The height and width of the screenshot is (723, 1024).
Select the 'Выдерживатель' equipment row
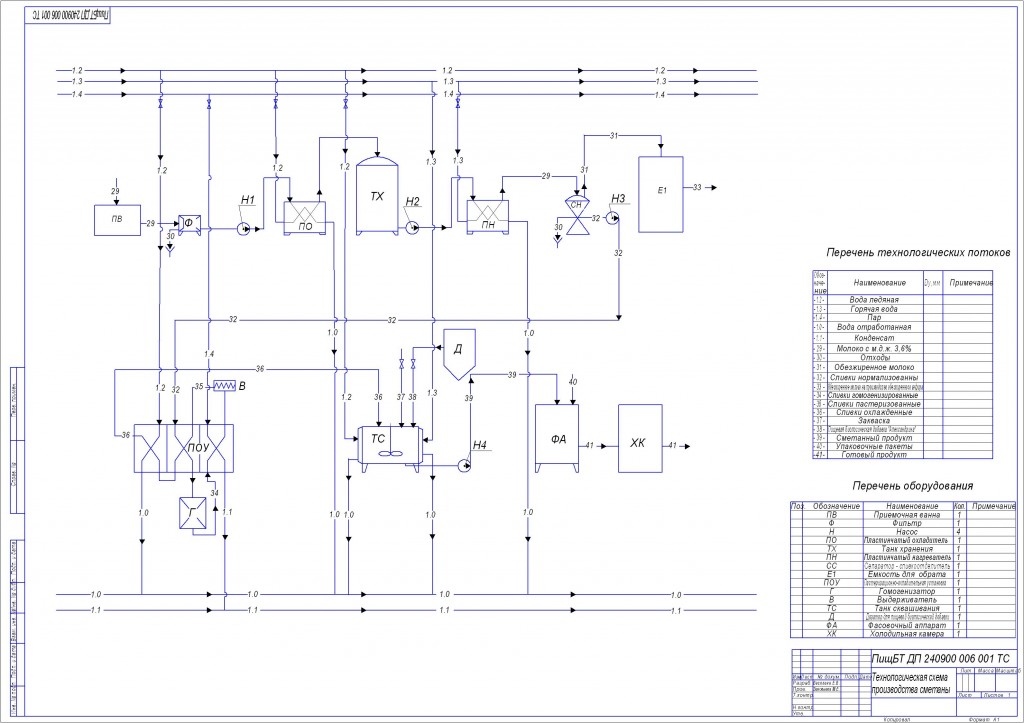pos(903,600)
